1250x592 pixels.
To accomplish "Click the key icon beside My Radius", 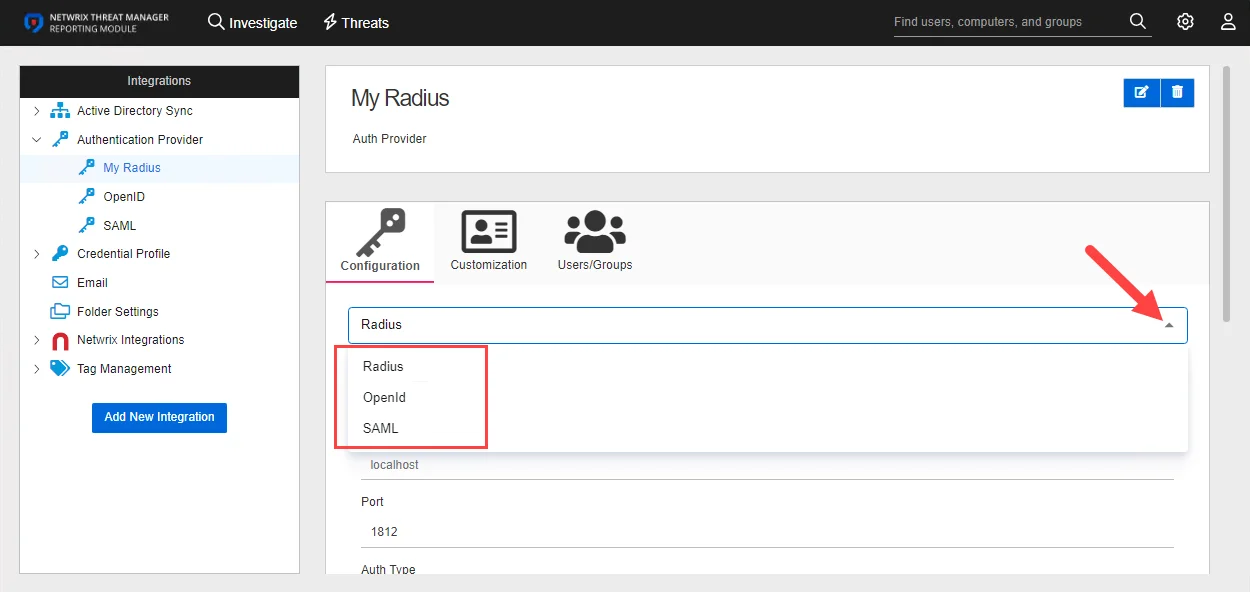I will pos(86,168).
